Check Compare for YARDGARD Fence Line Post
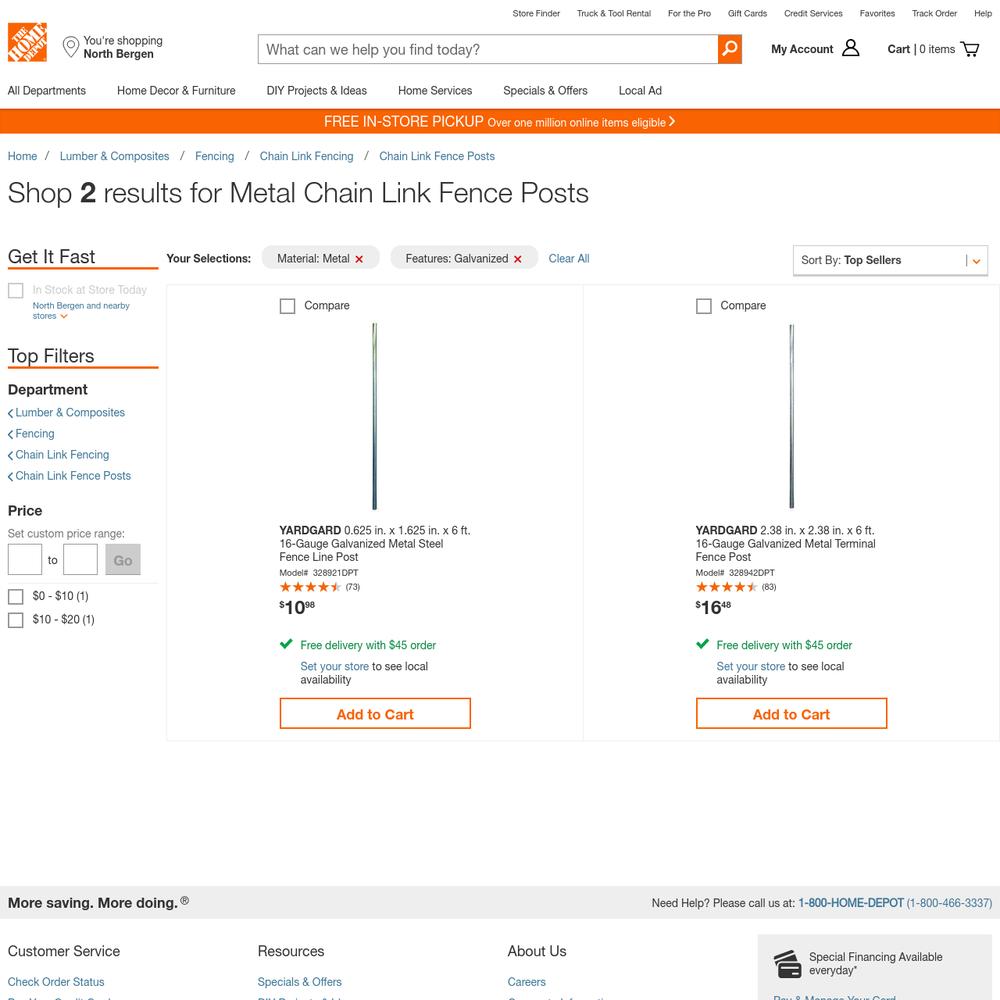 pos(288,306)
